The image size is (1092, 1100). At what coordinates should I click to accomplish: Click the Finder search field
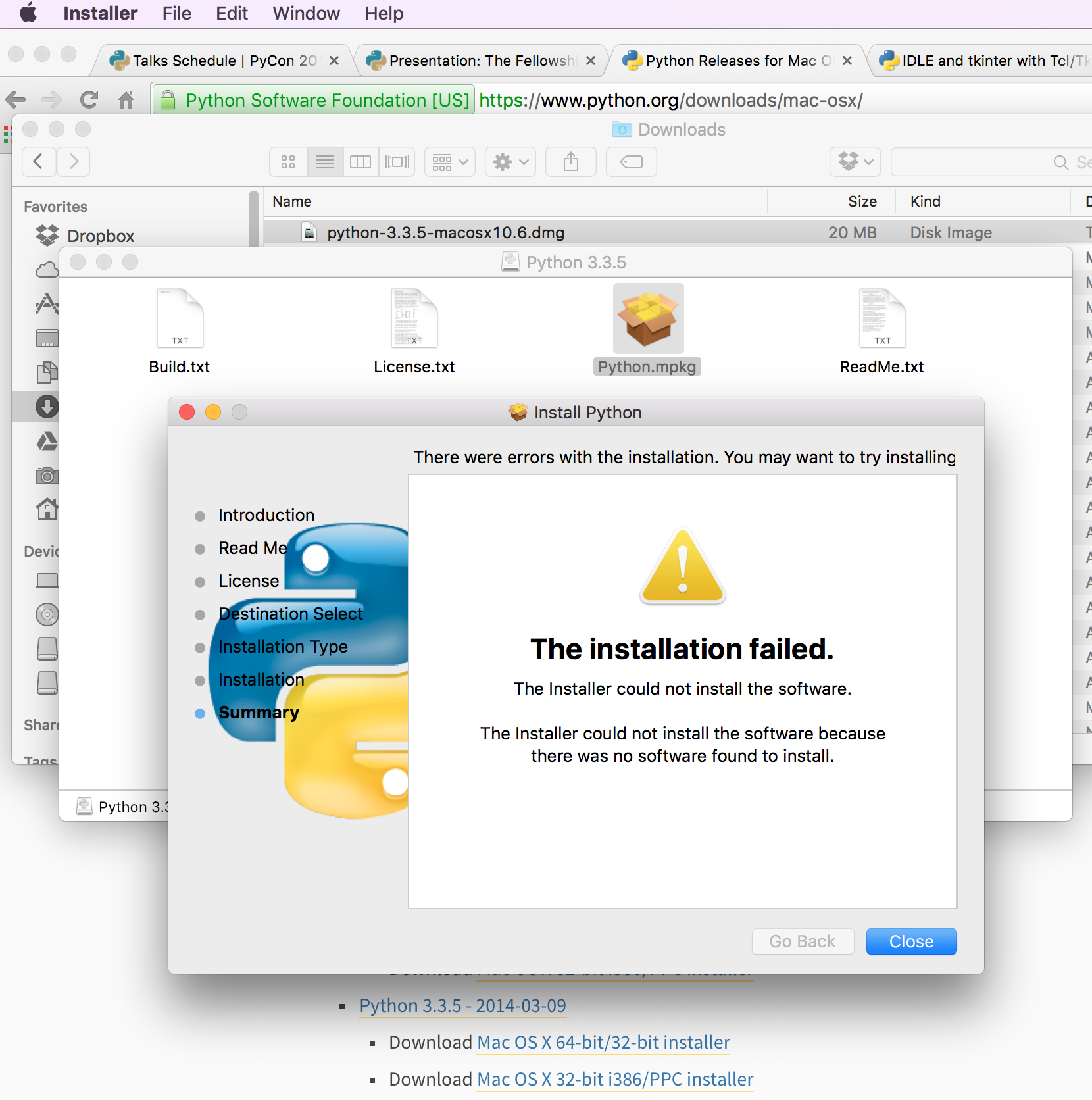(x=991, y=162)
